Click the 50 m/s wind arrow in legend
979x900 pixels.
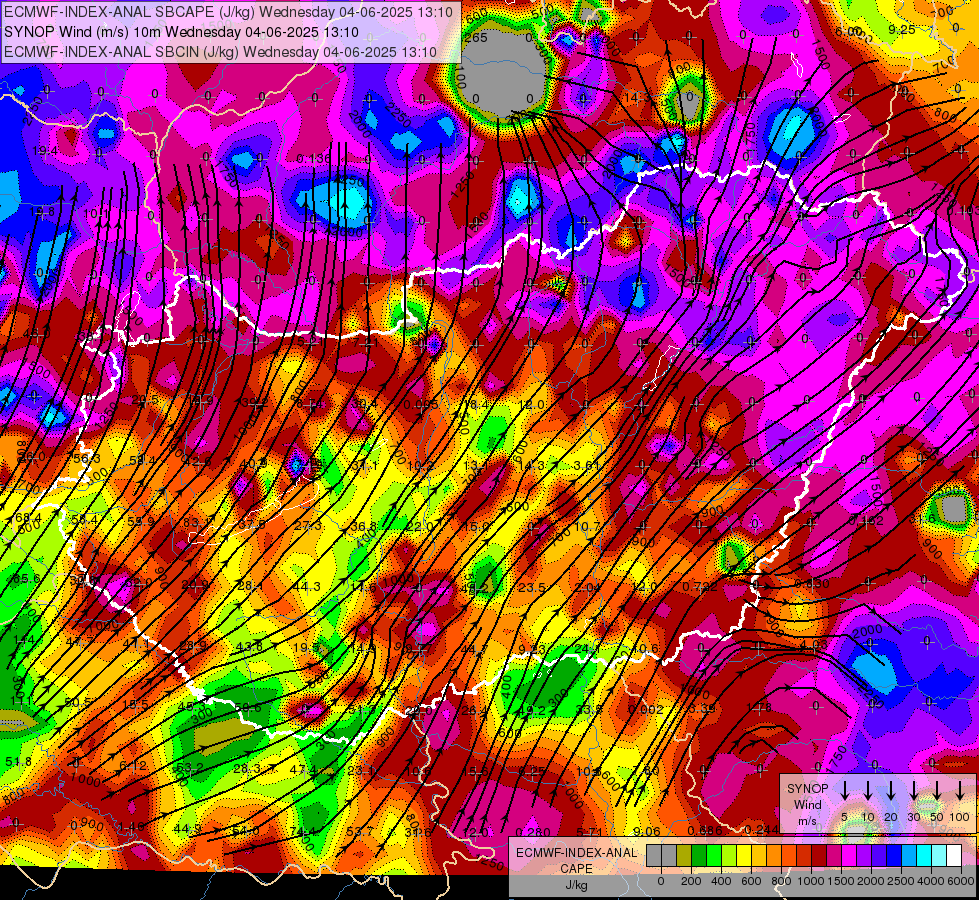[x=937, y=790]
